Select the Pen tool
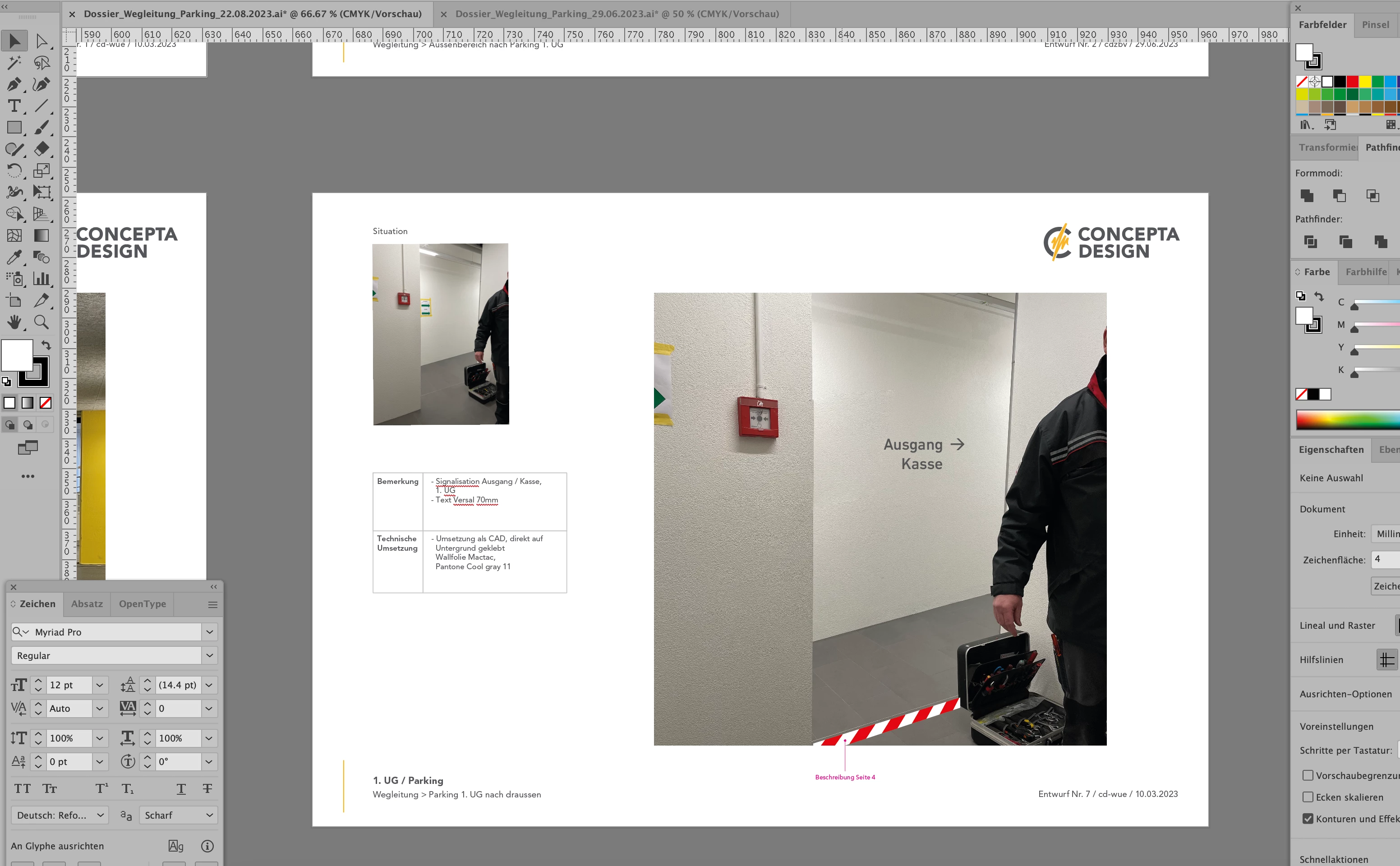This screenshot has width=1400, height=866. click(x=14, y=84)
